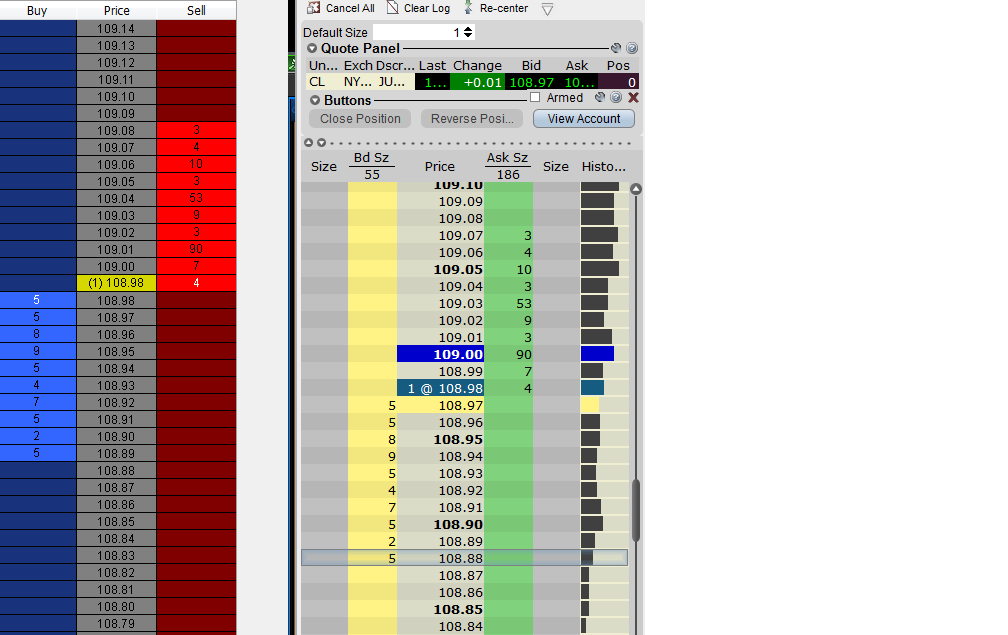Click the Reverse Position button
1008x635 pixels.
(x=472, y=119)
